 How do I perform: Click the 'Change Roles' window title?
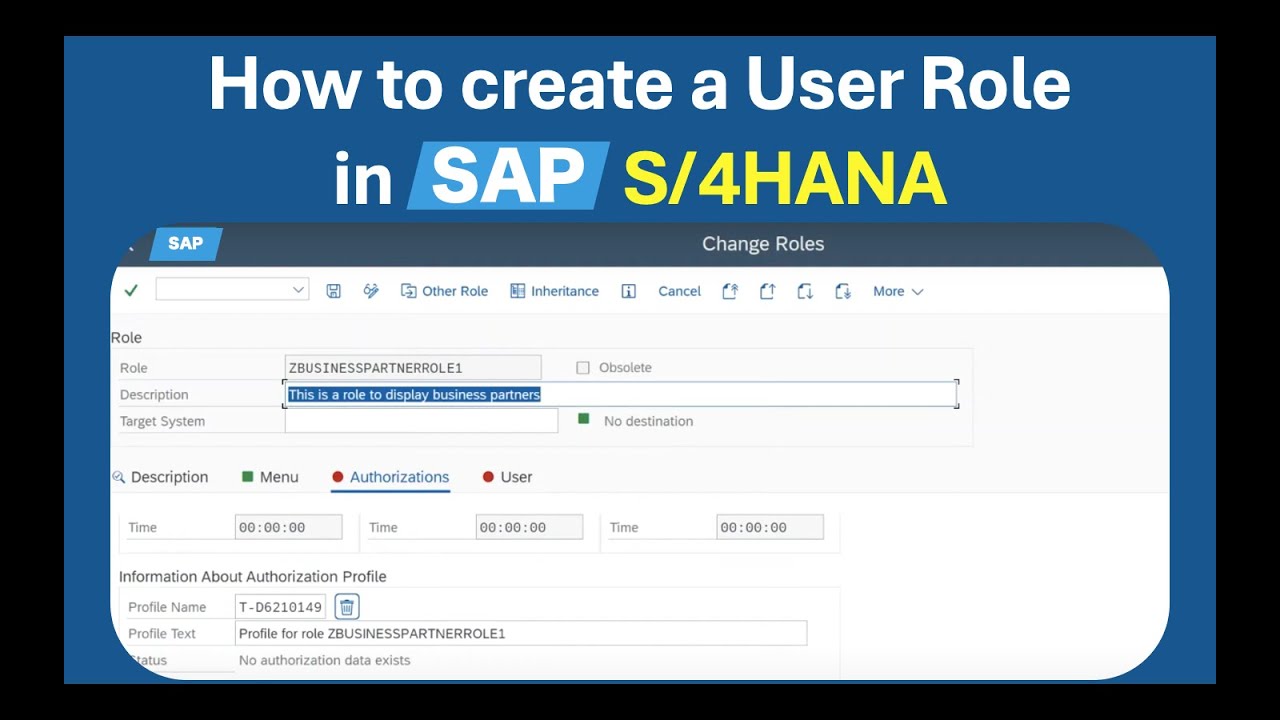[x=763, y=244]
